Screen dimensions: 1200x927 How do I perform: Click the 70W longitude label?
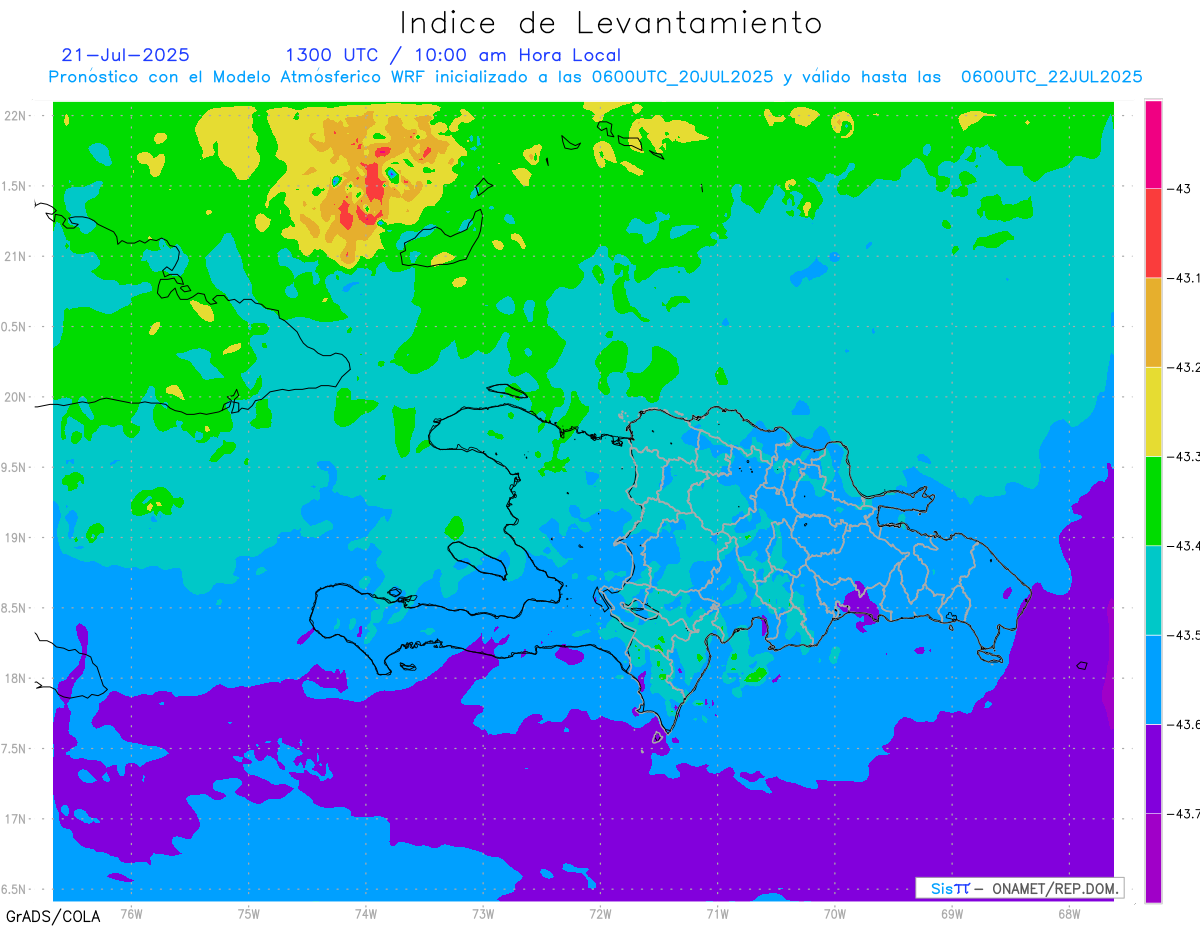(835, 913)
